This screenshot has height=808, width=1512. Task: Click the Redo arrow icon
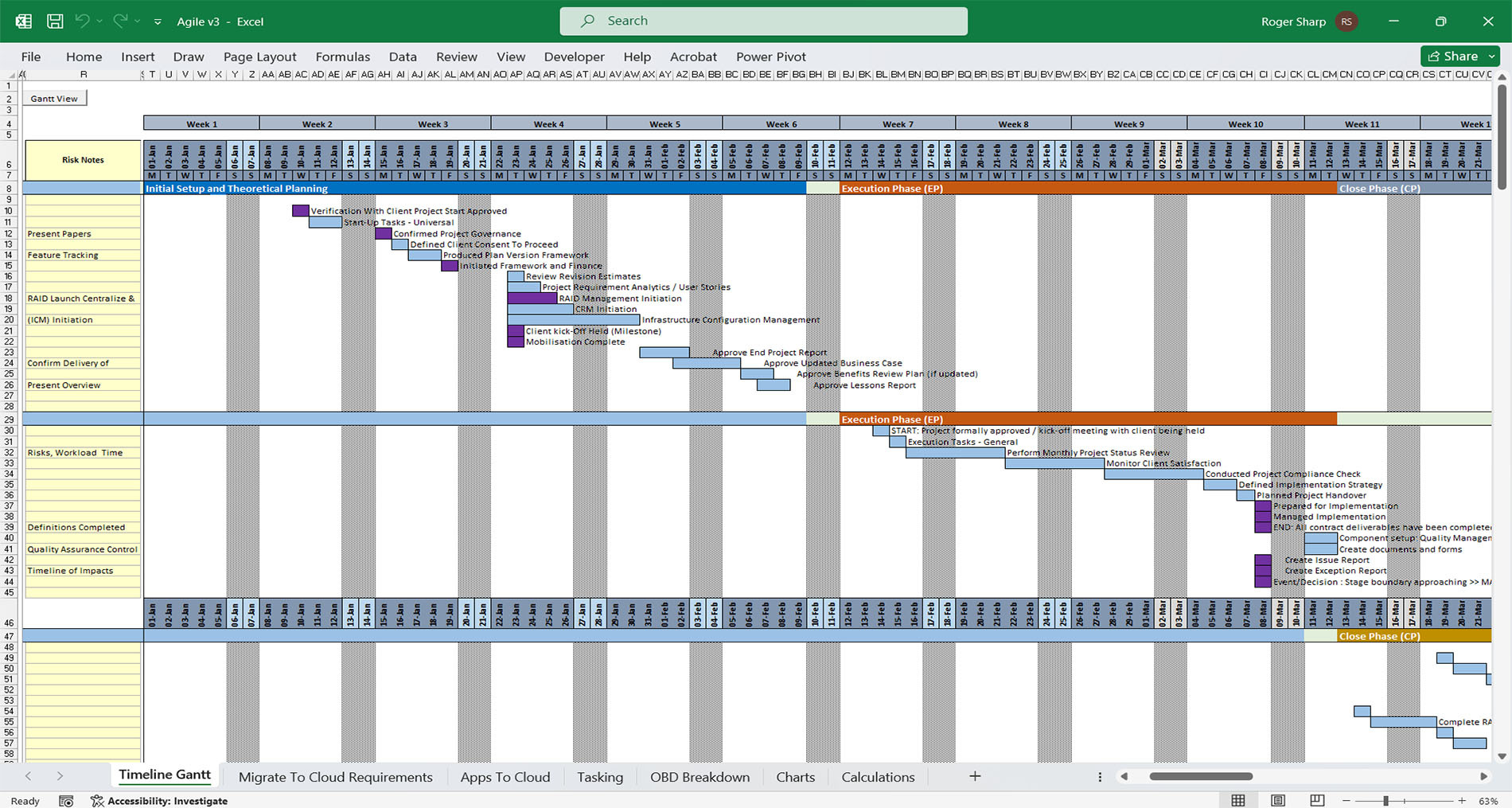tap(120, 21)
